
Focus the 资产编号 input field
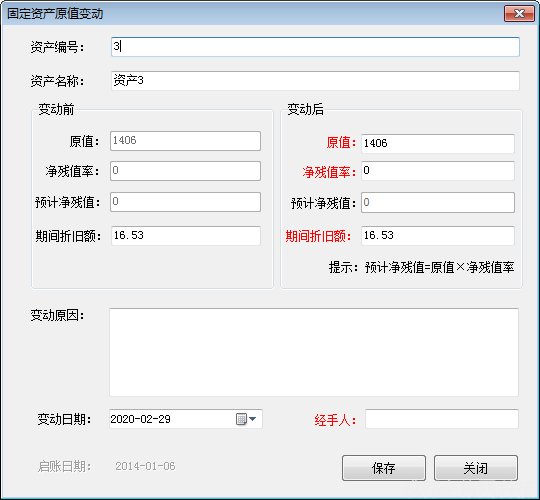coord(315,47)
